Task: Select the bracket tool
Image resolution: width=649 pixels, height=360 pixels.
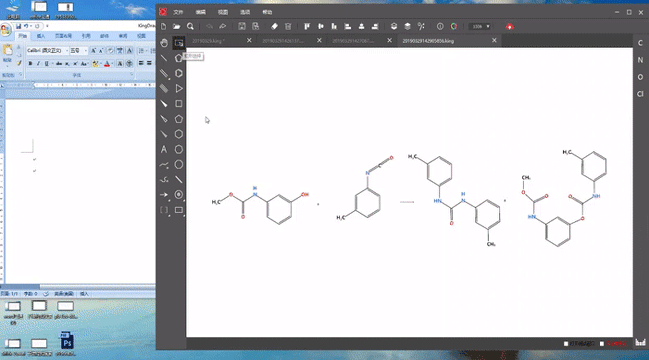Action: point(164,210)
